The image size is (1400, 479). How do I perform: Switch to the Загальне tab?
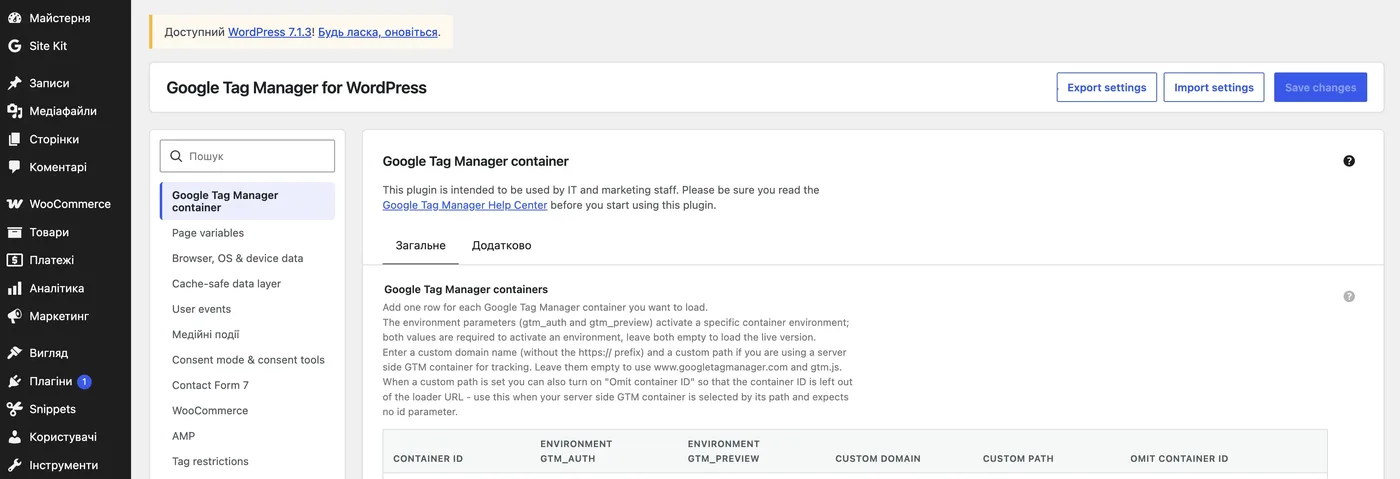point(421,245)
